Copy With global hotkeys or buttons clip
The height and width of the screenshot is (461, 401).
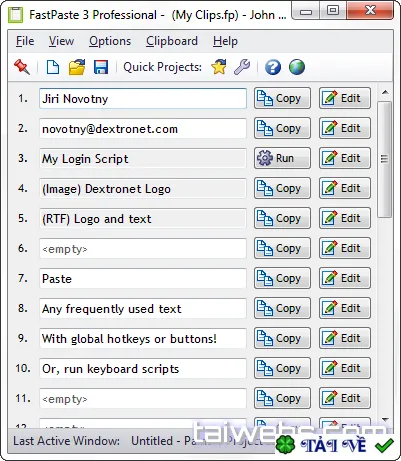click(282, 338)
